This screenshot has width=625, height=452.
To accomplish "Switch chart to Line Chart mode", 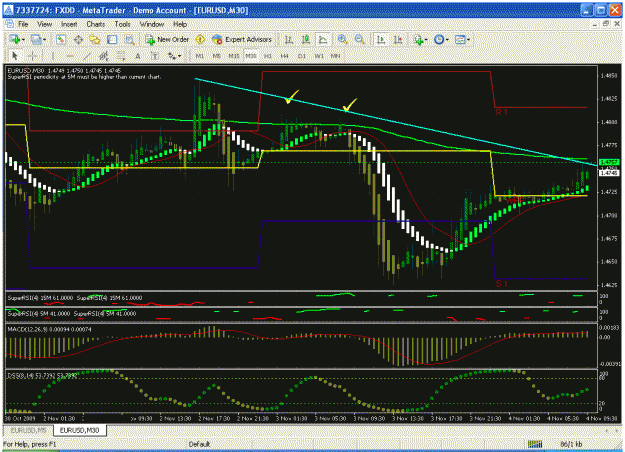I will pos(322,39).
